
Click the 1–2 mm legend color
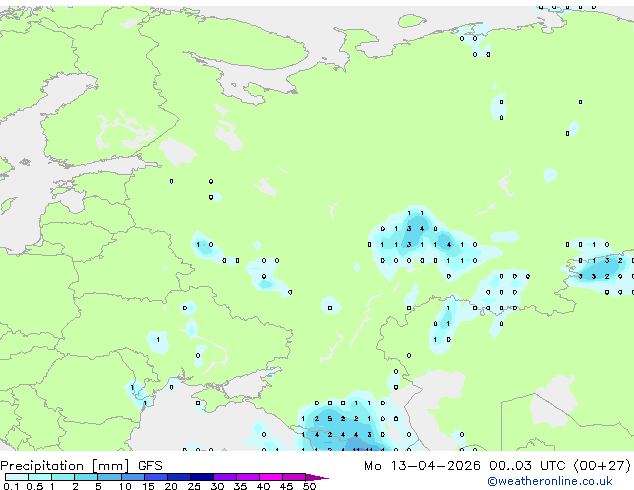pos(63,477)
